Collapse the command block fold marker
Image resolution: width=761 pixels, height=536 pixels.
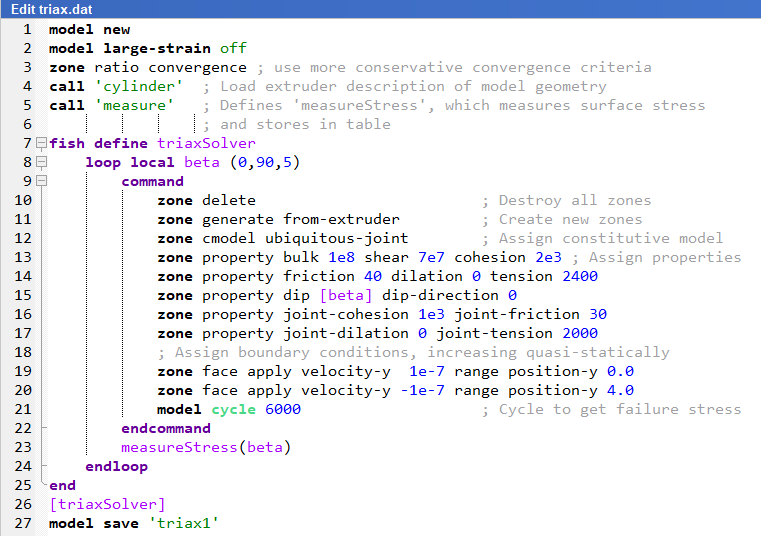tap(42, 181)
